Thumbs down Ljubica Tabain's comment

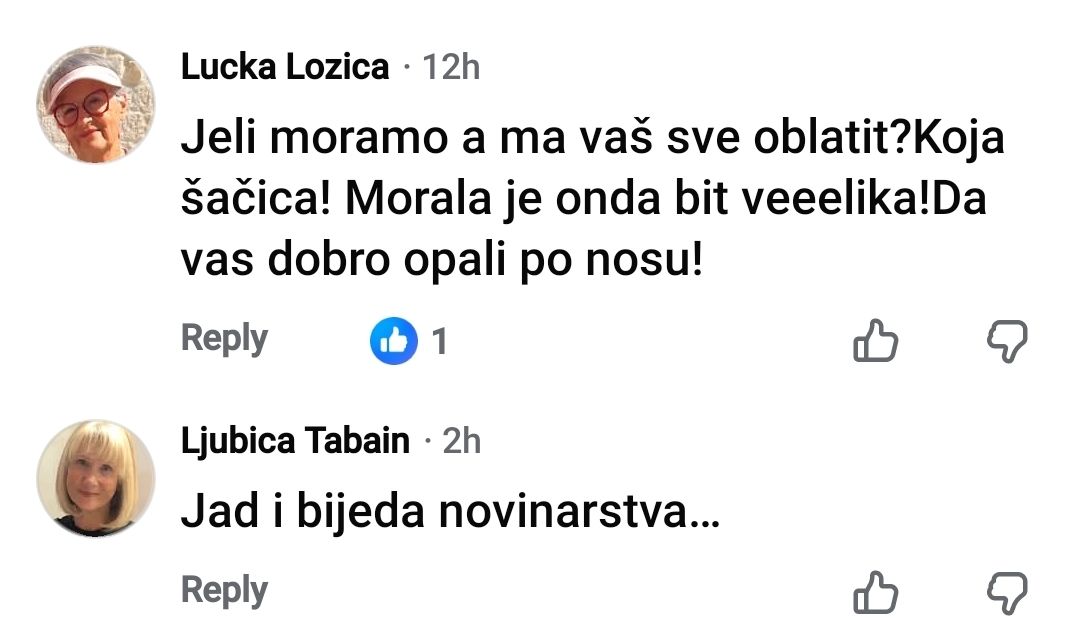(1006, 592)
